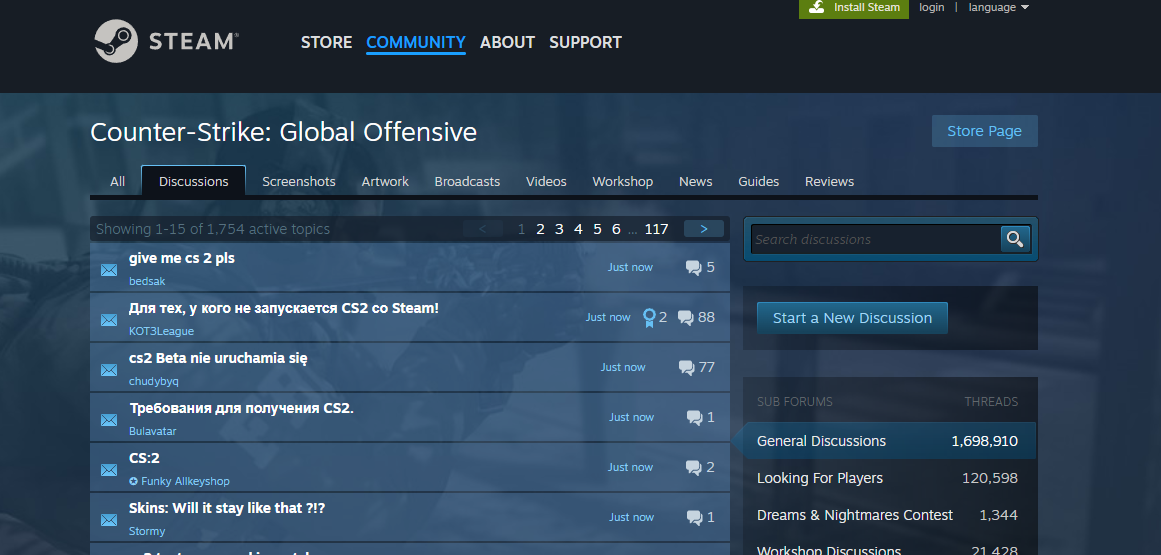Screen dimensions: 1161x555
Task: Click reply bubble icon on 'CS:2' topic
Action: point(694,468)
